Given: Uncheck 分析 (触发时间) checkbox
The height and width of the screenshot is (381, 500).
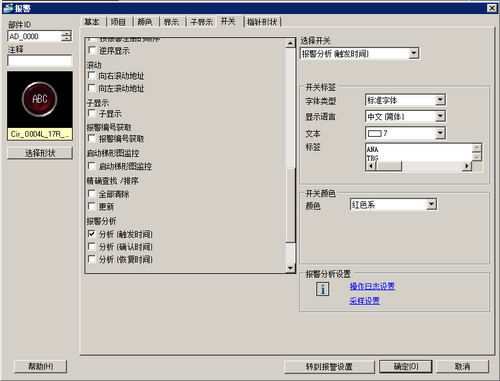Looking at the screenshot, I should 92,234.
